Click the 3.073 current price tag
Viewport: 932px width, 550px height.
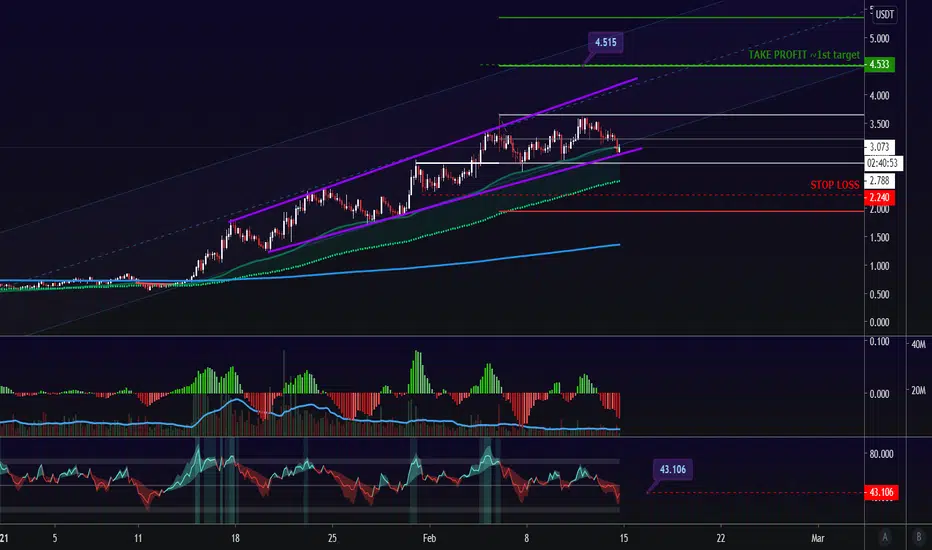tap(879, 147)
